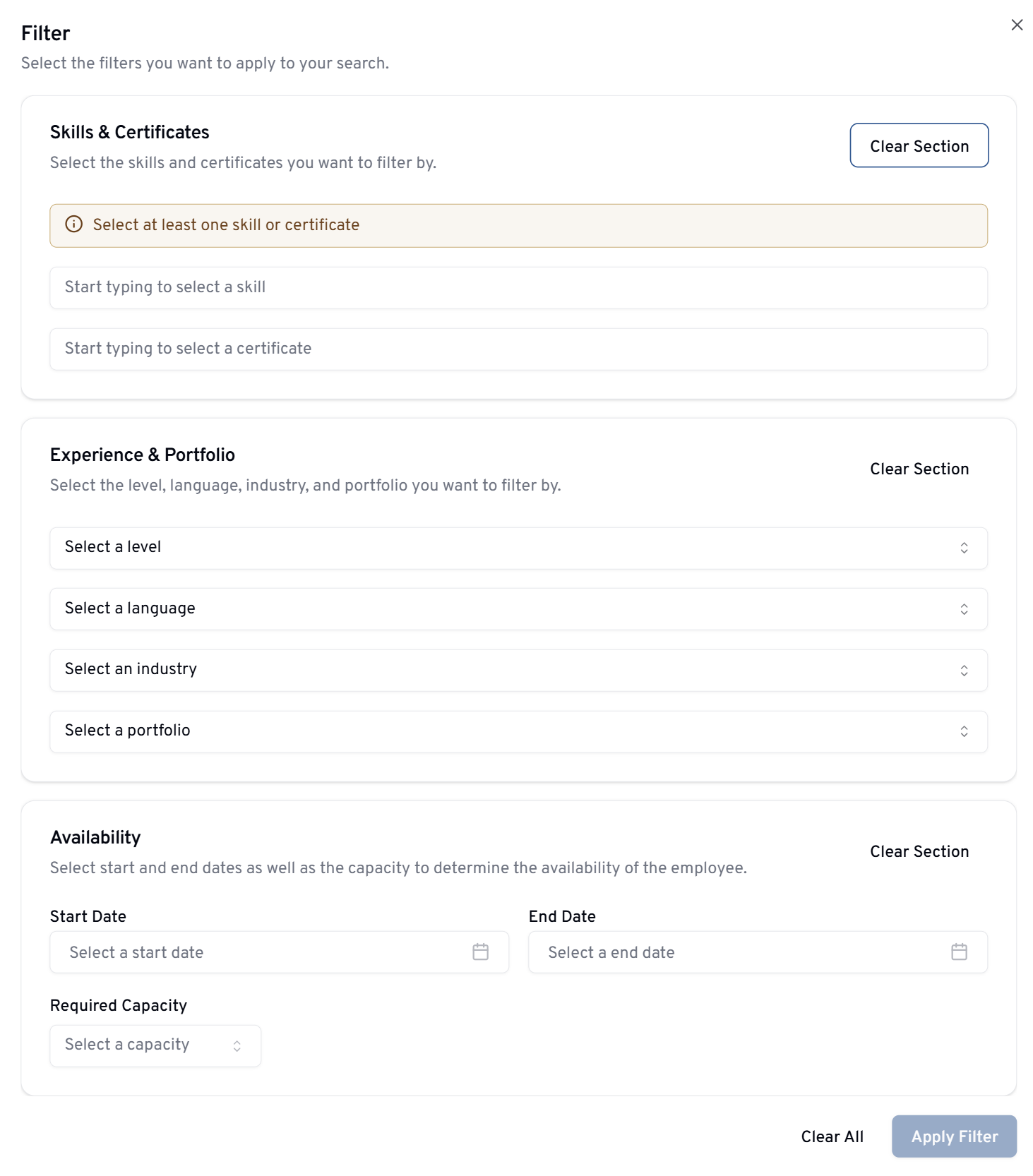
Task: Click the chevron icon on the language selector
Action: [964, 609]
